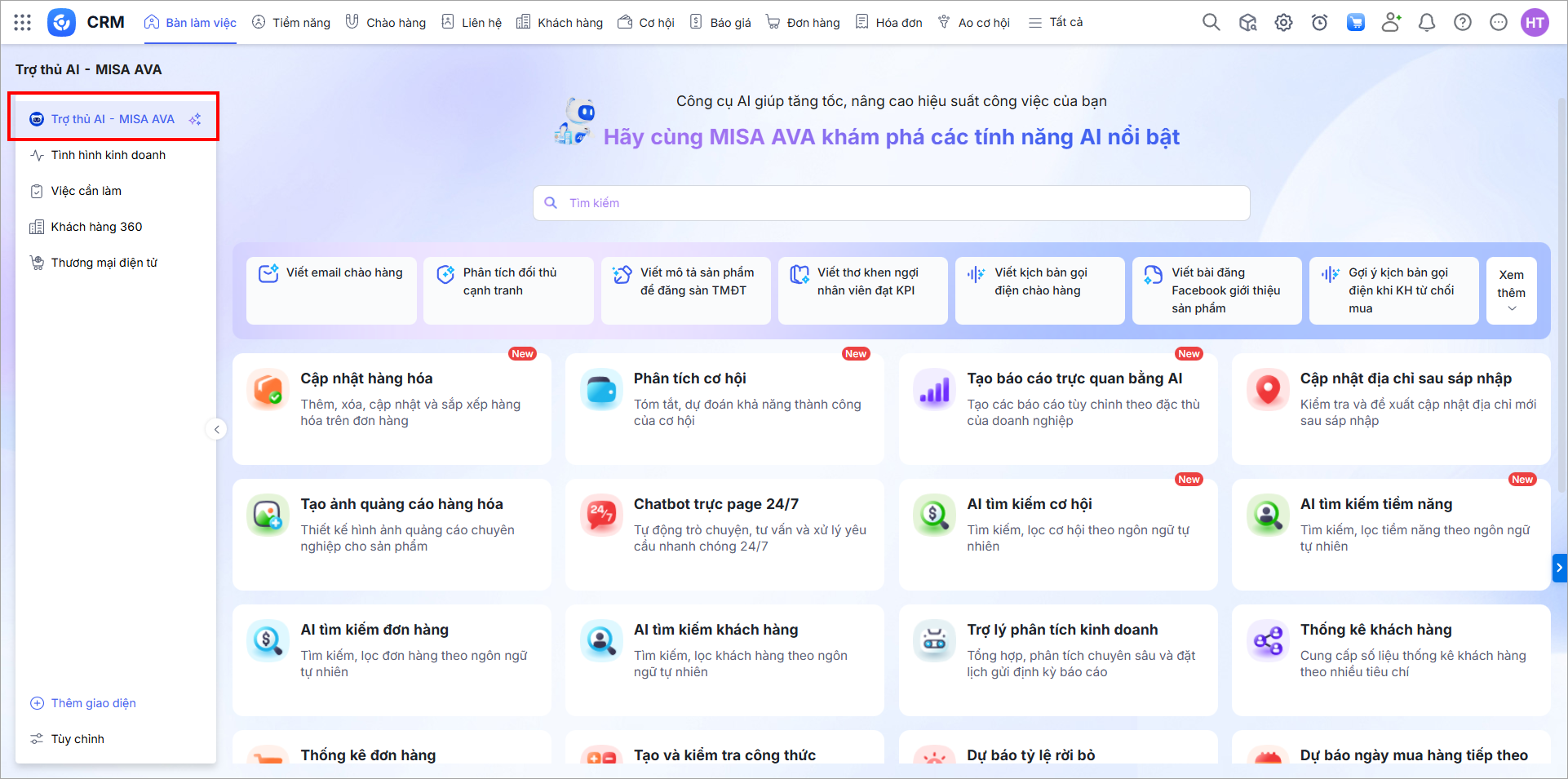Click the Tìm kiếm search field
This screenshot has height=779, width=1568.
point(891,203)
